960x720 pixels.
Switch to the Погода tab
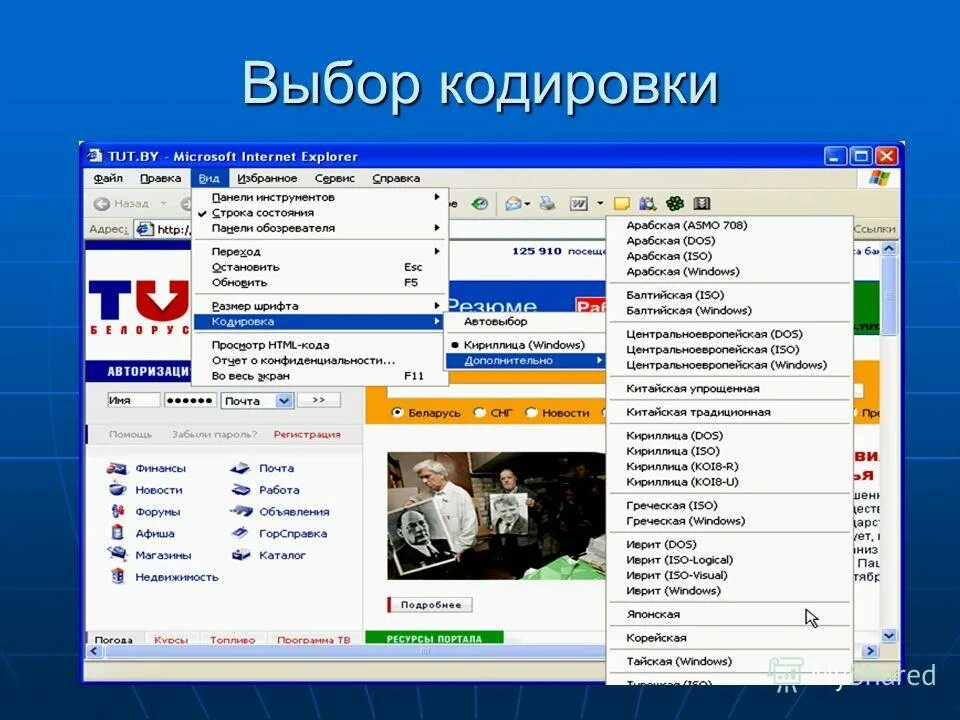pos(113,639)
